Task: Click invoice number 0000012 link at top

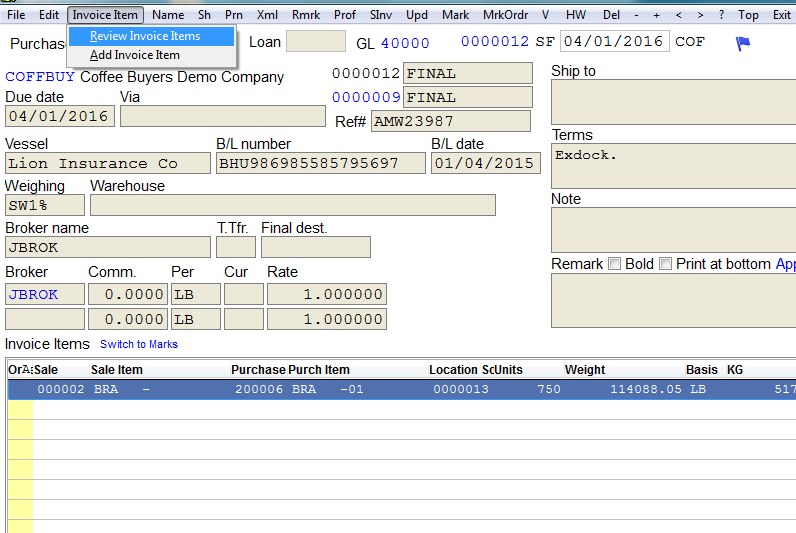Action: 495,41
